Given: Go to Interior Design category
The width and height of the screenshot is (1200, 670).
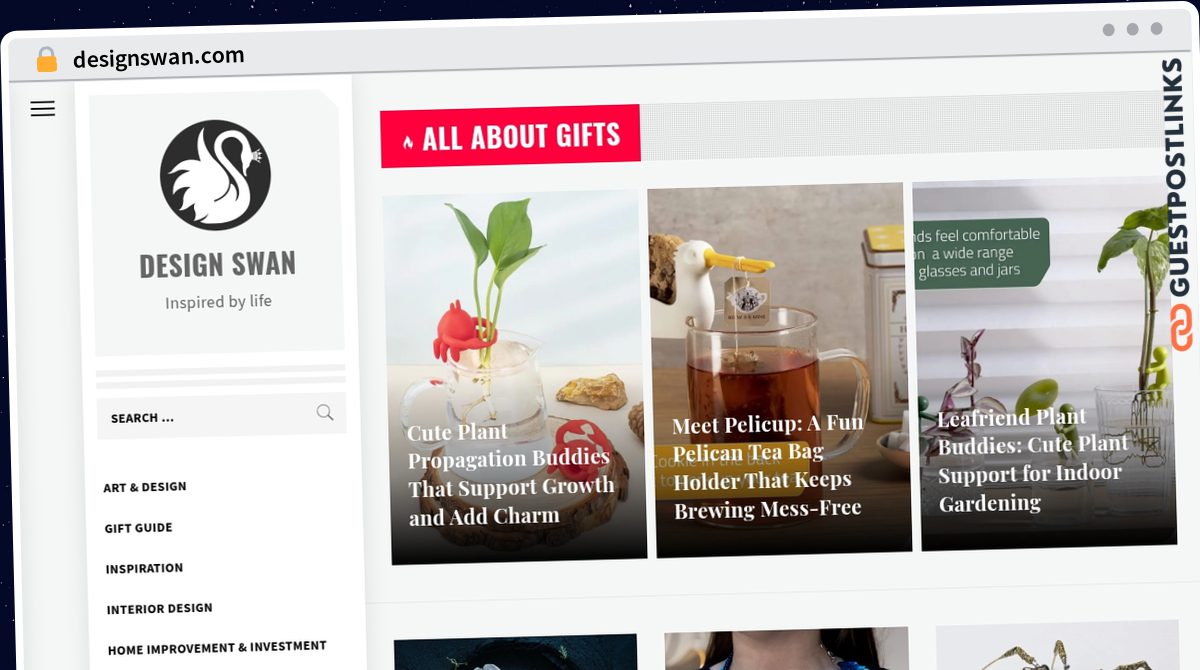Looking at the screenshot, I should tap(160, 608).
